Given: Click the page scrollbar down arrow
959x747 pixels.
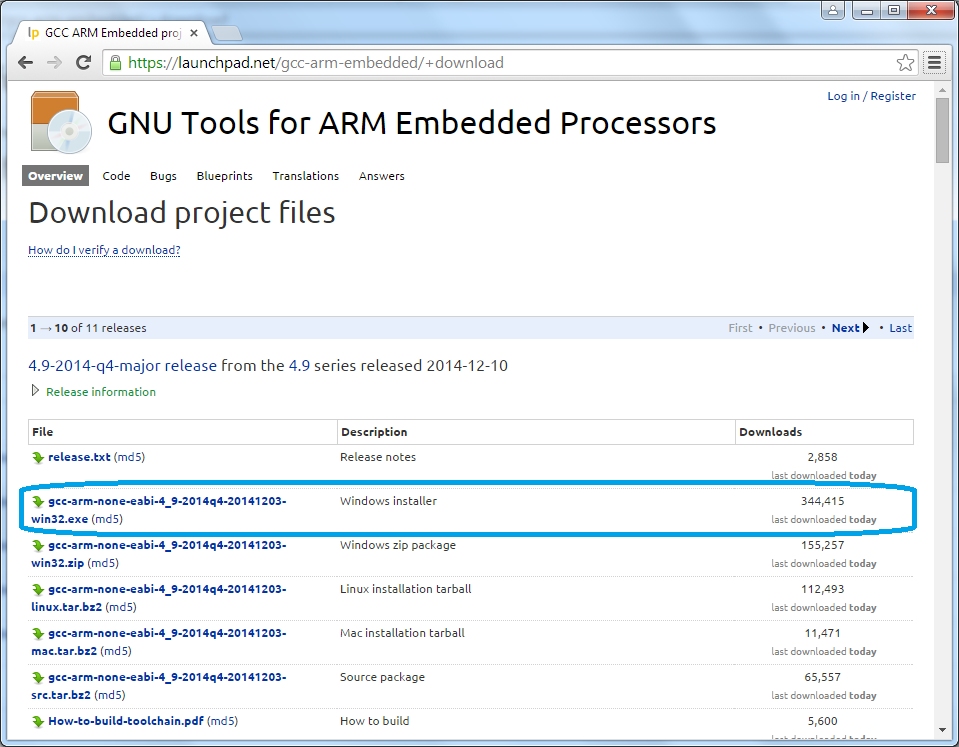Looking at the screenshot, I should [942, 730].
